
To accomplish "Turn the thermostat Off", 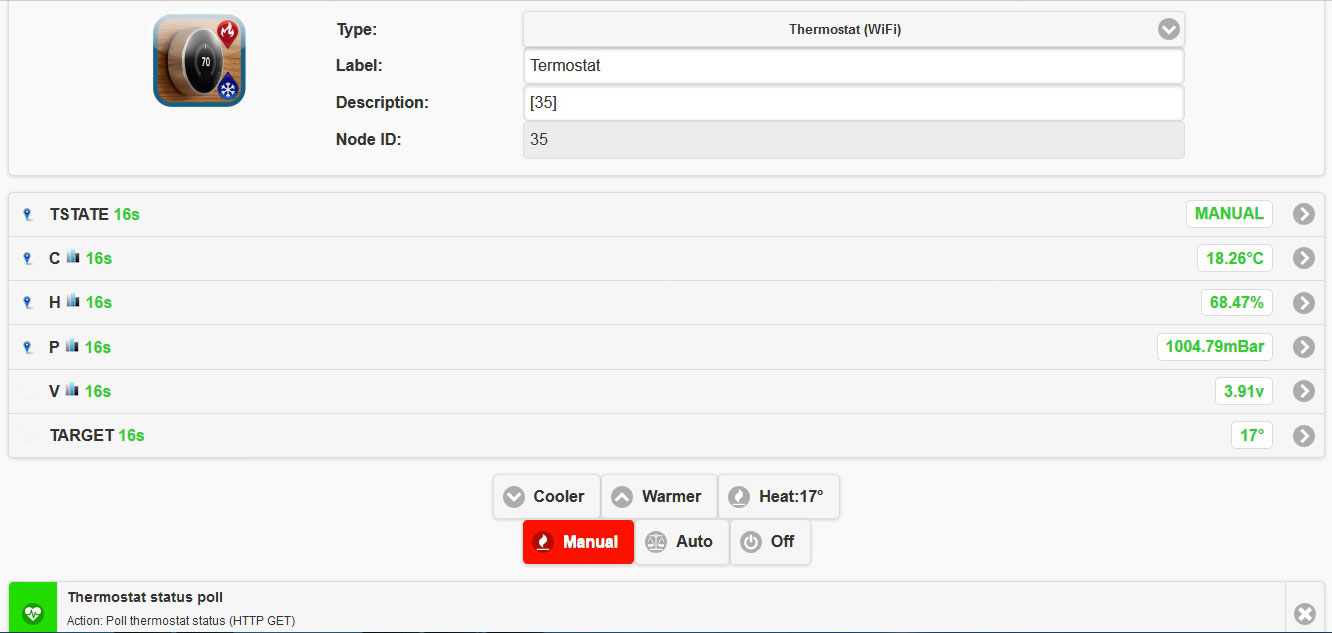I will [770, 542].
